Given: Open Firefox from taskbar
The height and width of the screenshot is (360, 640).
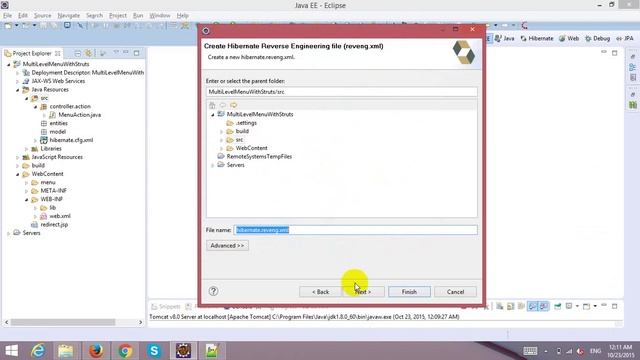Looking at the screenshot, I should coord(96,351).
